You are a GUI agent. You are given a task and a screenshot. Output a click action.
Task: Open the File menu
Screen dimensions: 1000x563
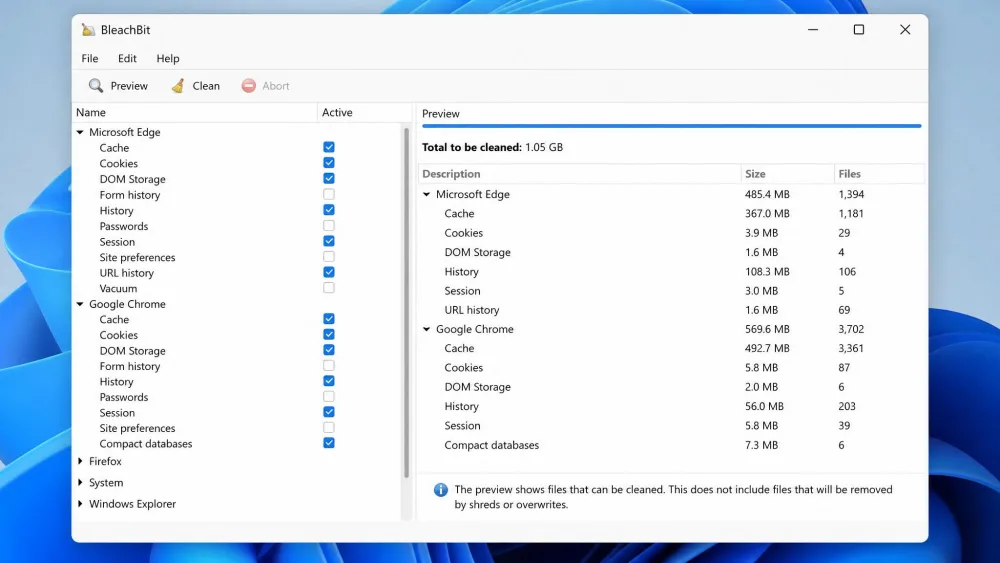90,58
